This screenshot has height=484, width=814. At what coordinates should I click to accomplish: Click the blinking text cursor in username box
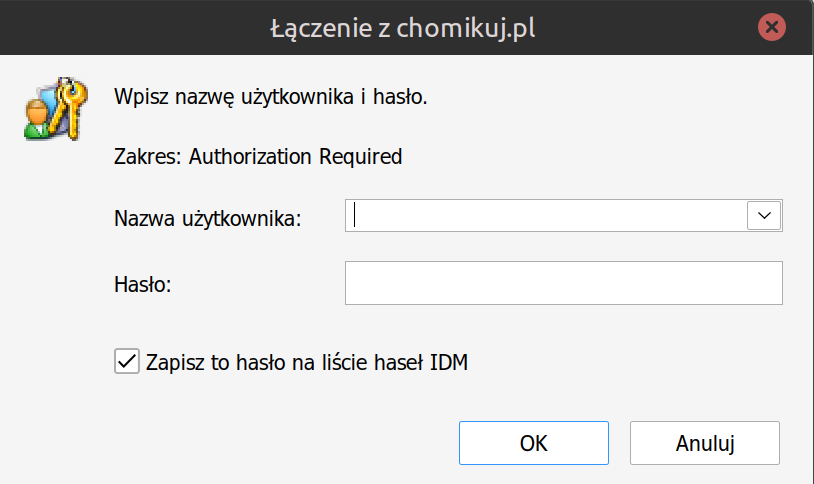pyautogui.click(x=355, y=215)
